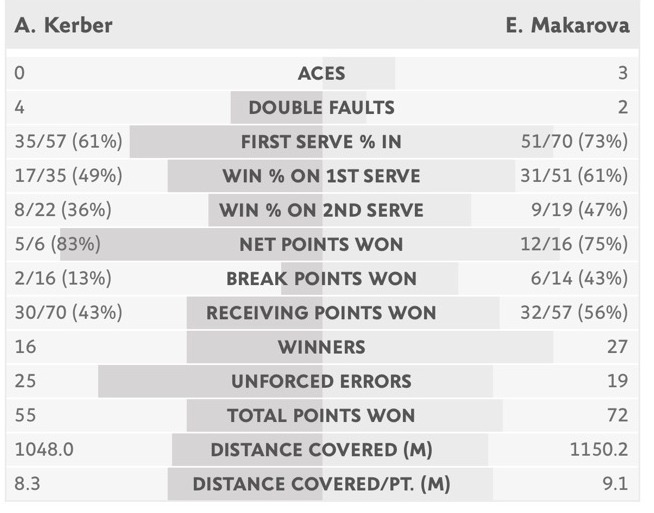Click Makarova's winners value 27

(x=617, y=347)
